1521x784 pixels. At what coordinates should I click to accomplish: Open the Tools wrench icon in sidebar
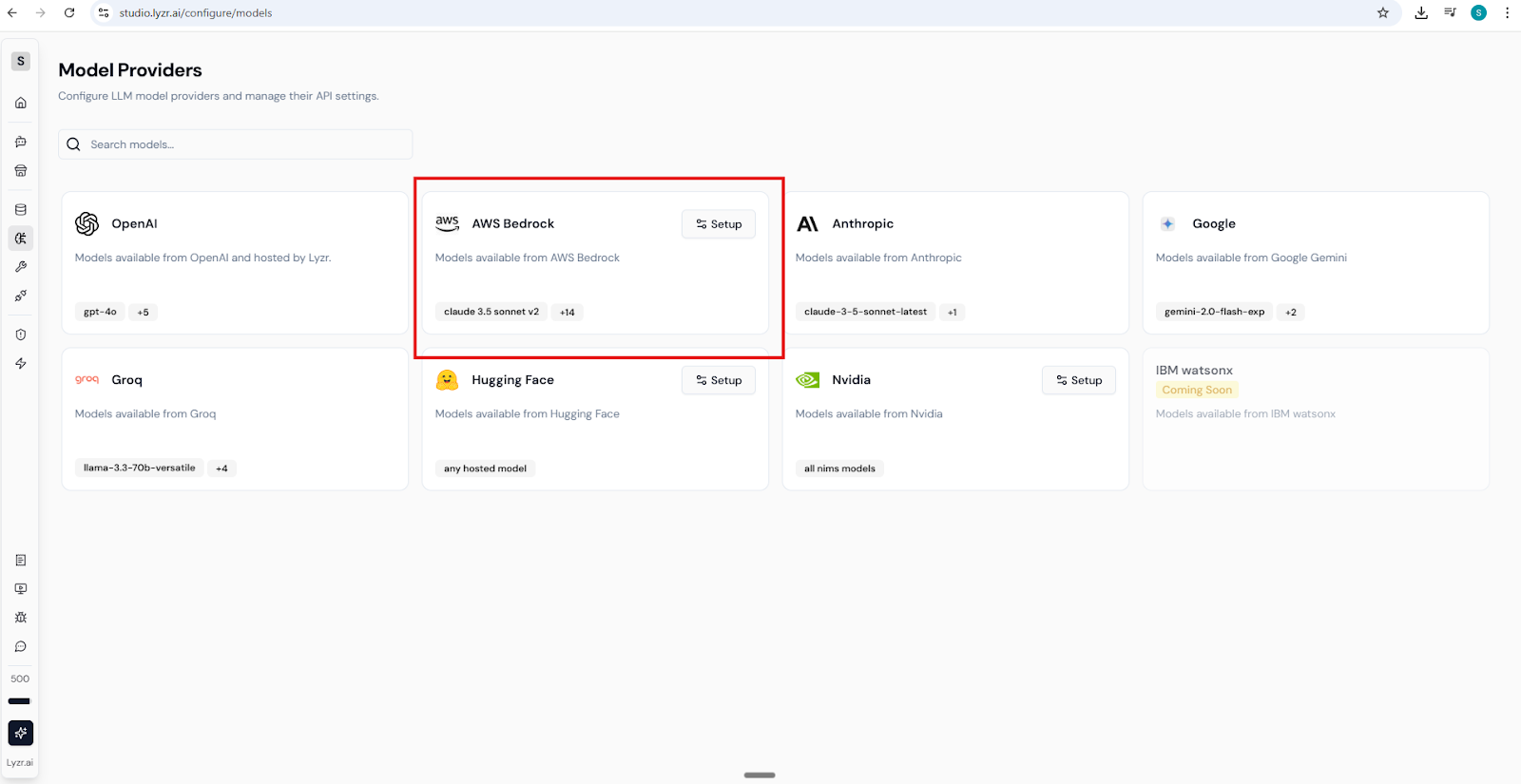[21, 267]
